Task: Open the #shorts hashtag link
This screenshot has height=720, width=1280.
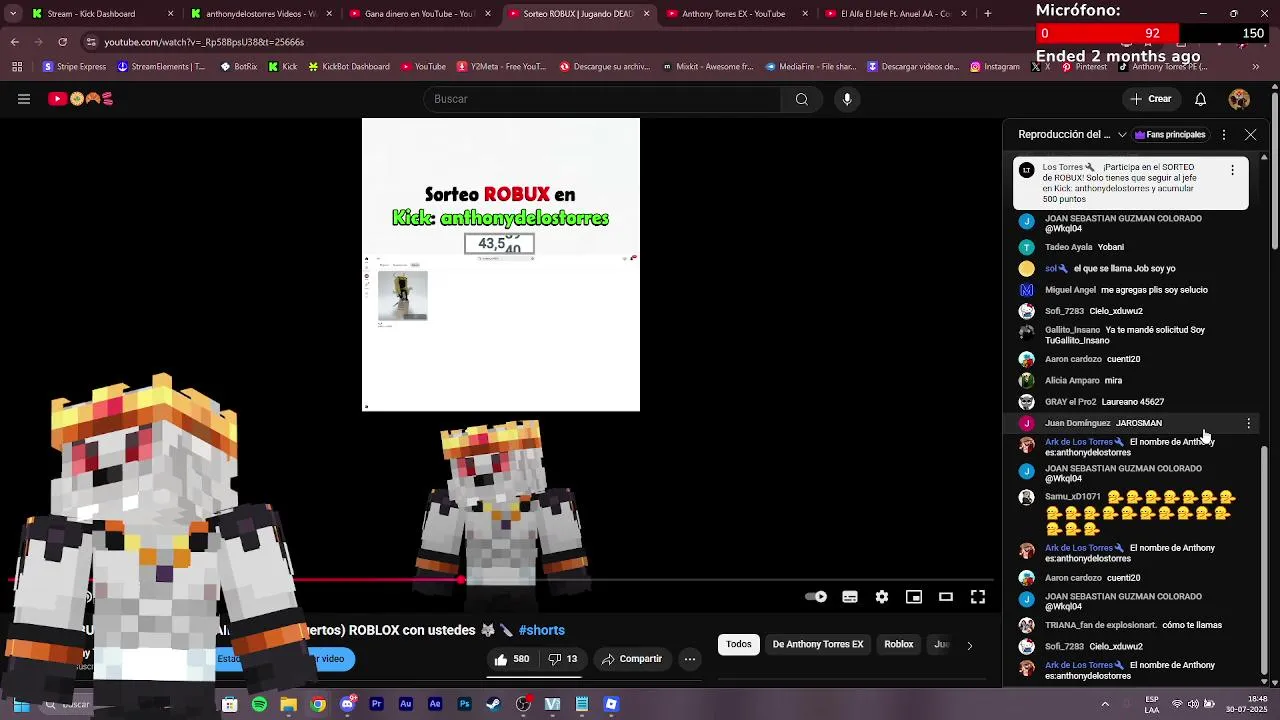Action: click(x=542, y=630)
